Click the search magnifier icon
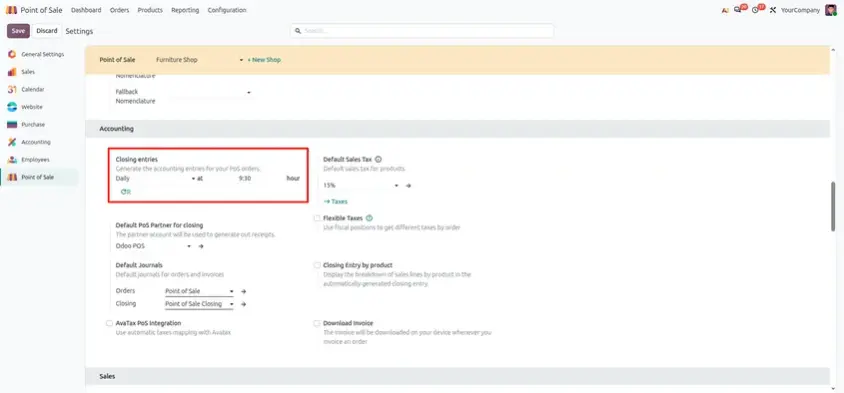The height and width of the screenshot is (393, 844). coord(298,31)
